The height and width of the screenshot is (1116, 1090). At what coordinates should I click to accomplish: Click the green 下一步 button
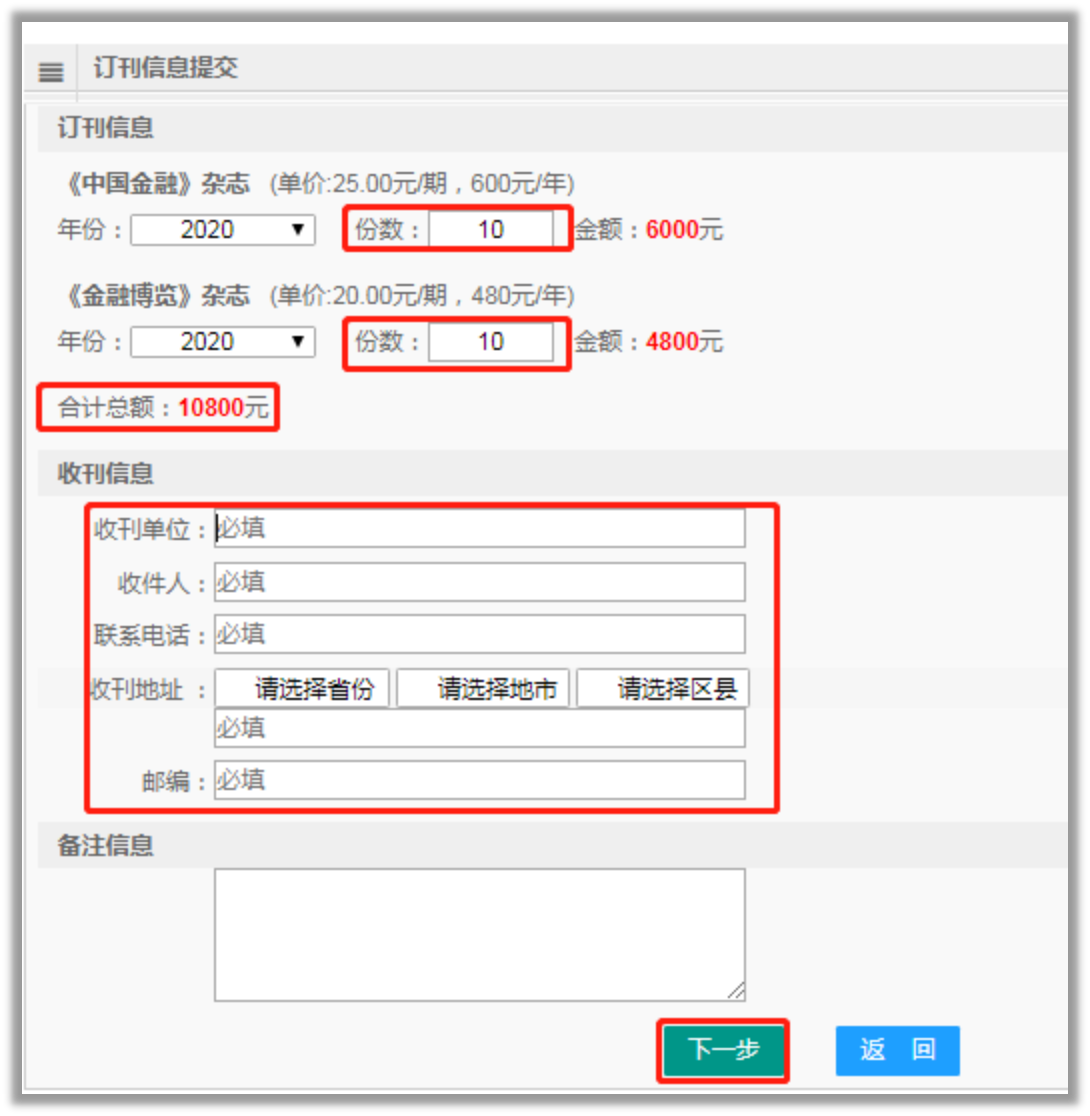click(x=723, y=1050)
